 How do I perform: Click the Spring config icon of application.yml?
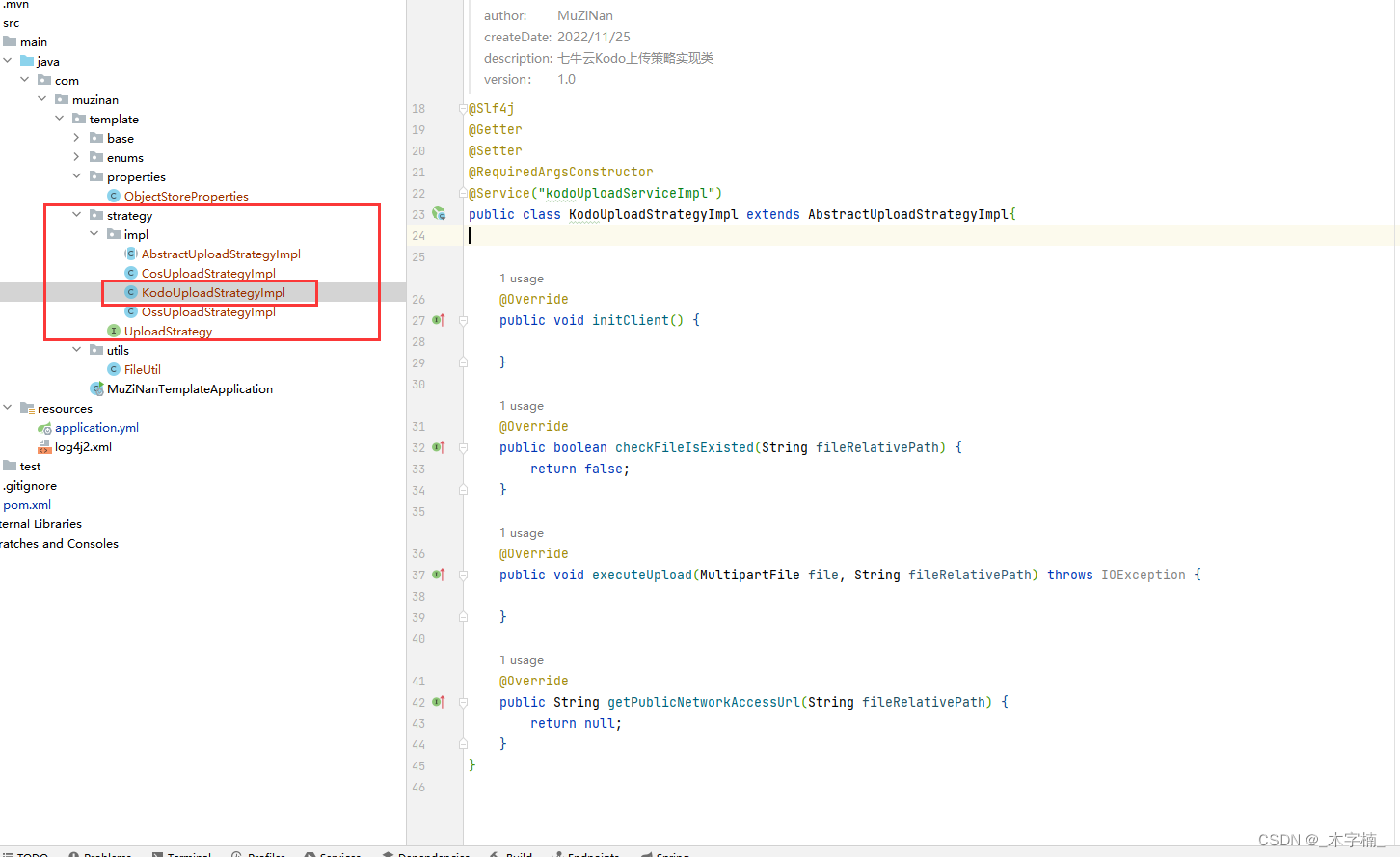point(44,428)
